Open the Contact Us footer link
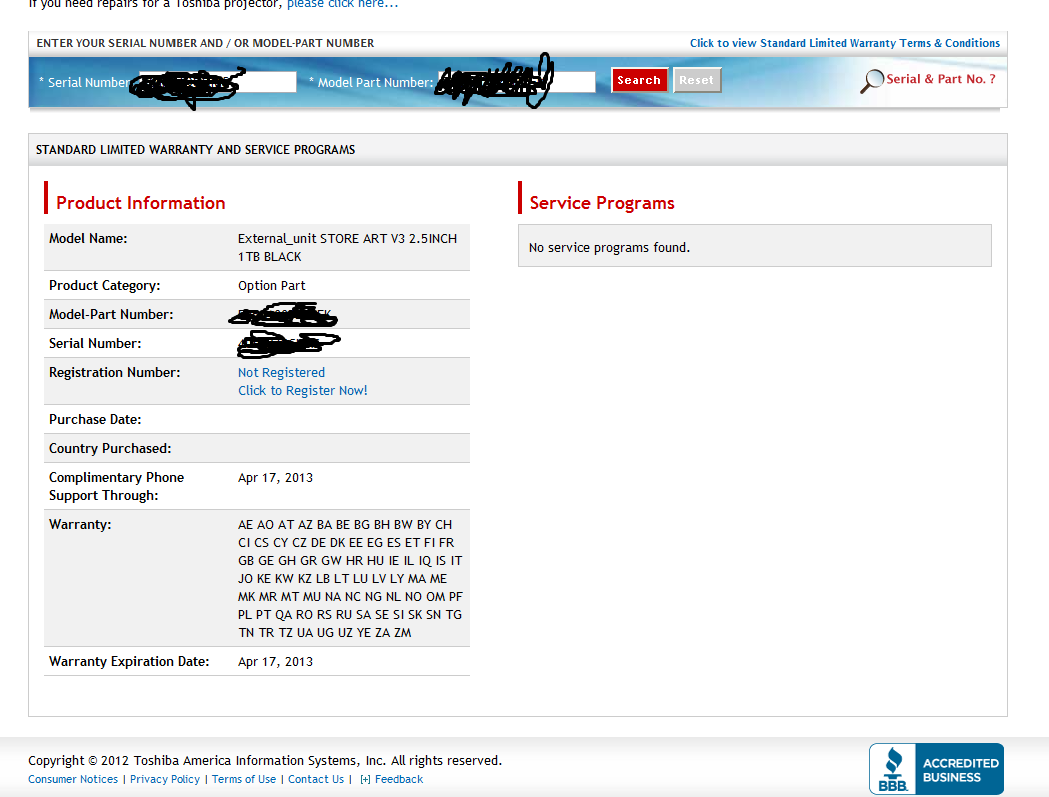The image size is (1049, 797). click(316, 779)
